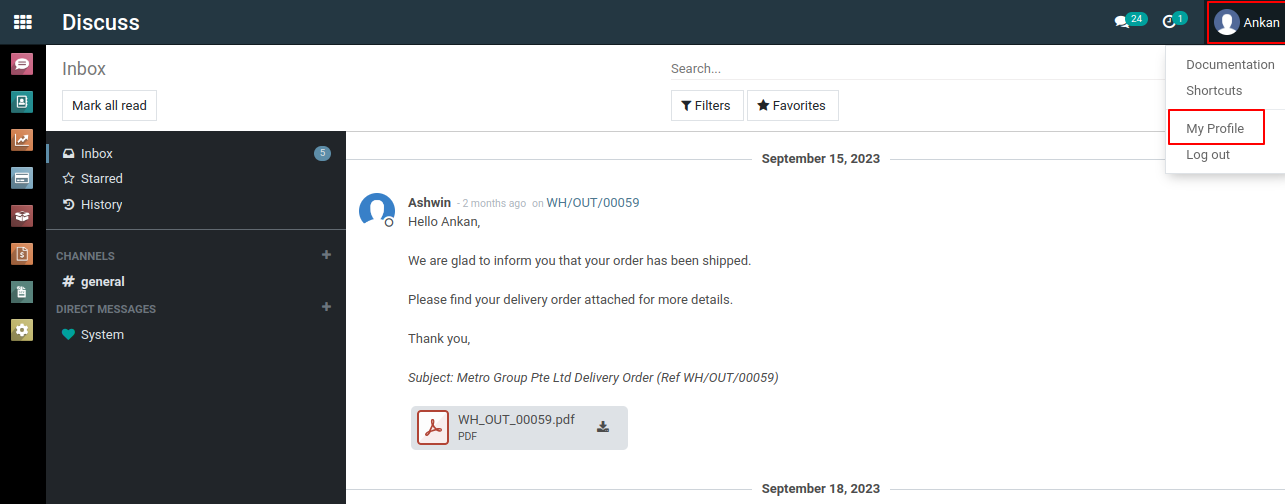Open the Sales chart sidebar icon

point(22,140)
